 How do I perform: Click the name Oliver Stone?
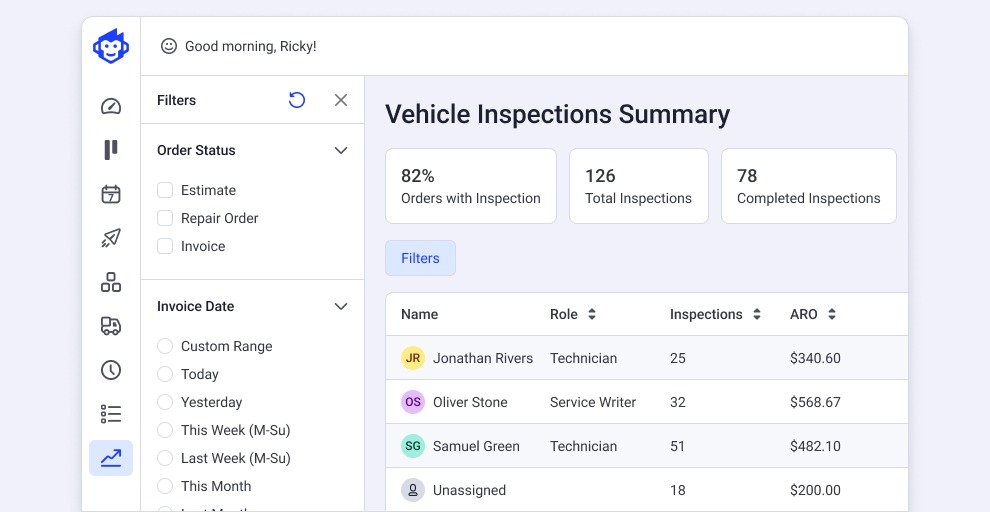(x=470, y=402)
